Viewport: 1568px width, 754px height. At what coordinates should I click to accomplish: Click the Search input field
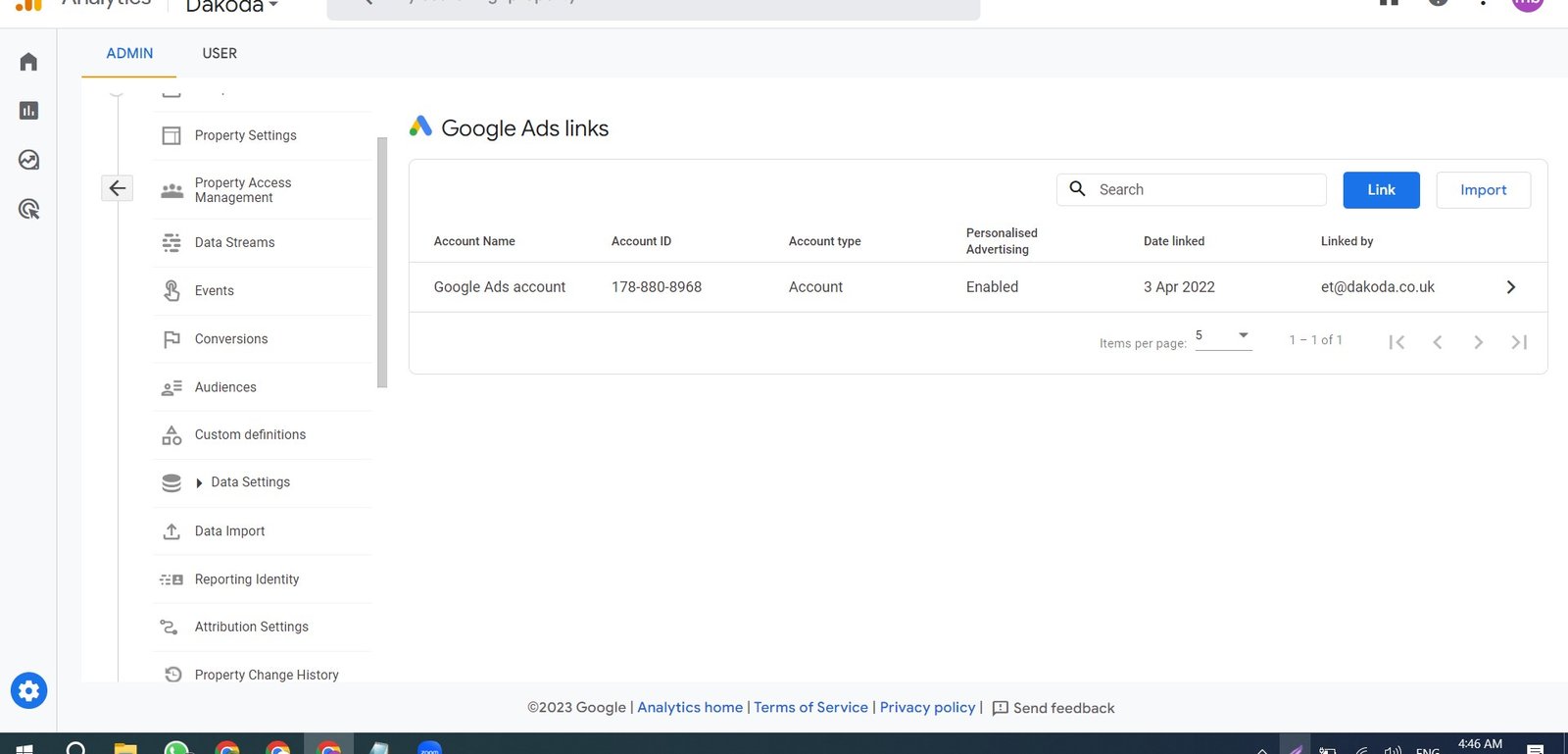[1192, 190]
